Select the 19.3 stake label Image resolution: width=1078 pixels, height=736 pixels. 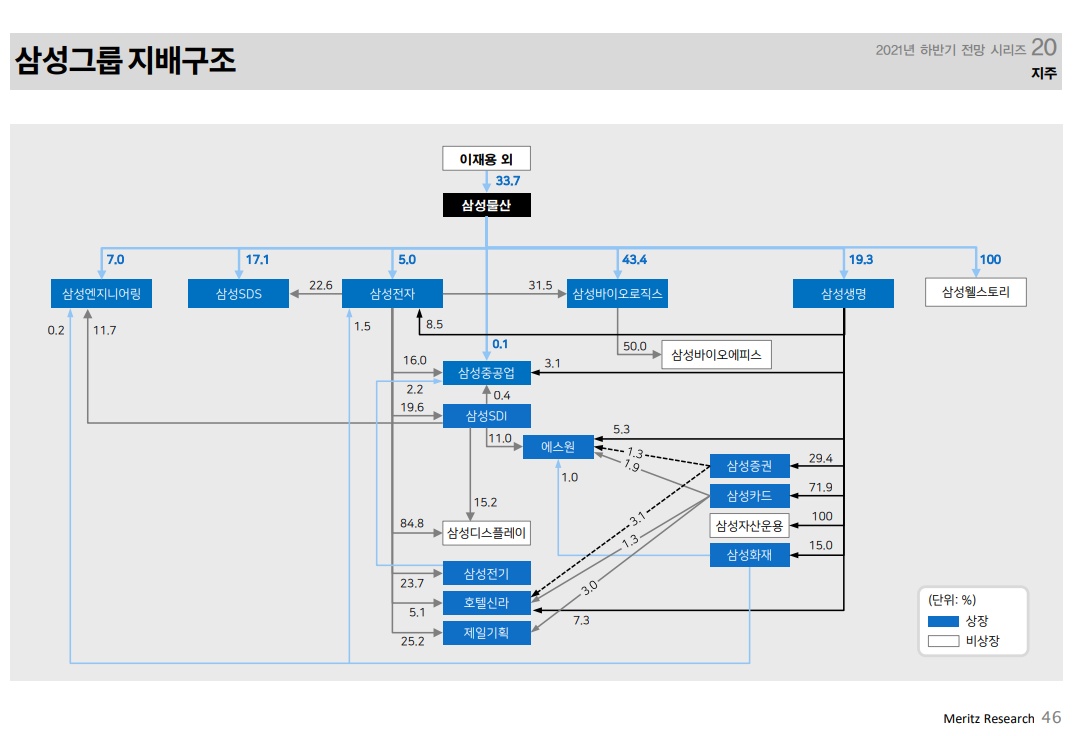(x=860, y=259)
